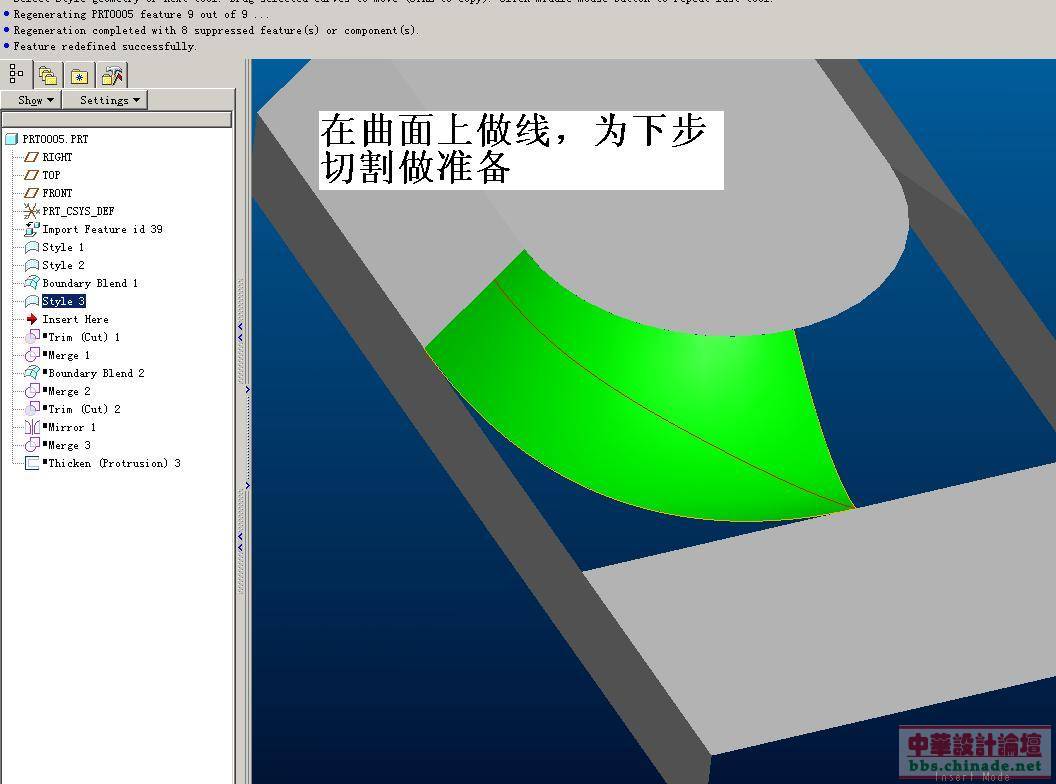Open the Connections tools tab
The image size is (1056, 784).
pos(112,75)
